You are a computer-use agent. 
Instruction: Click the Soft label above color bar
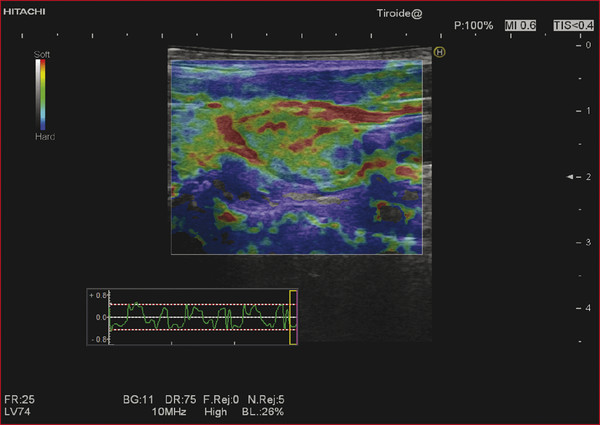point(41,53)
